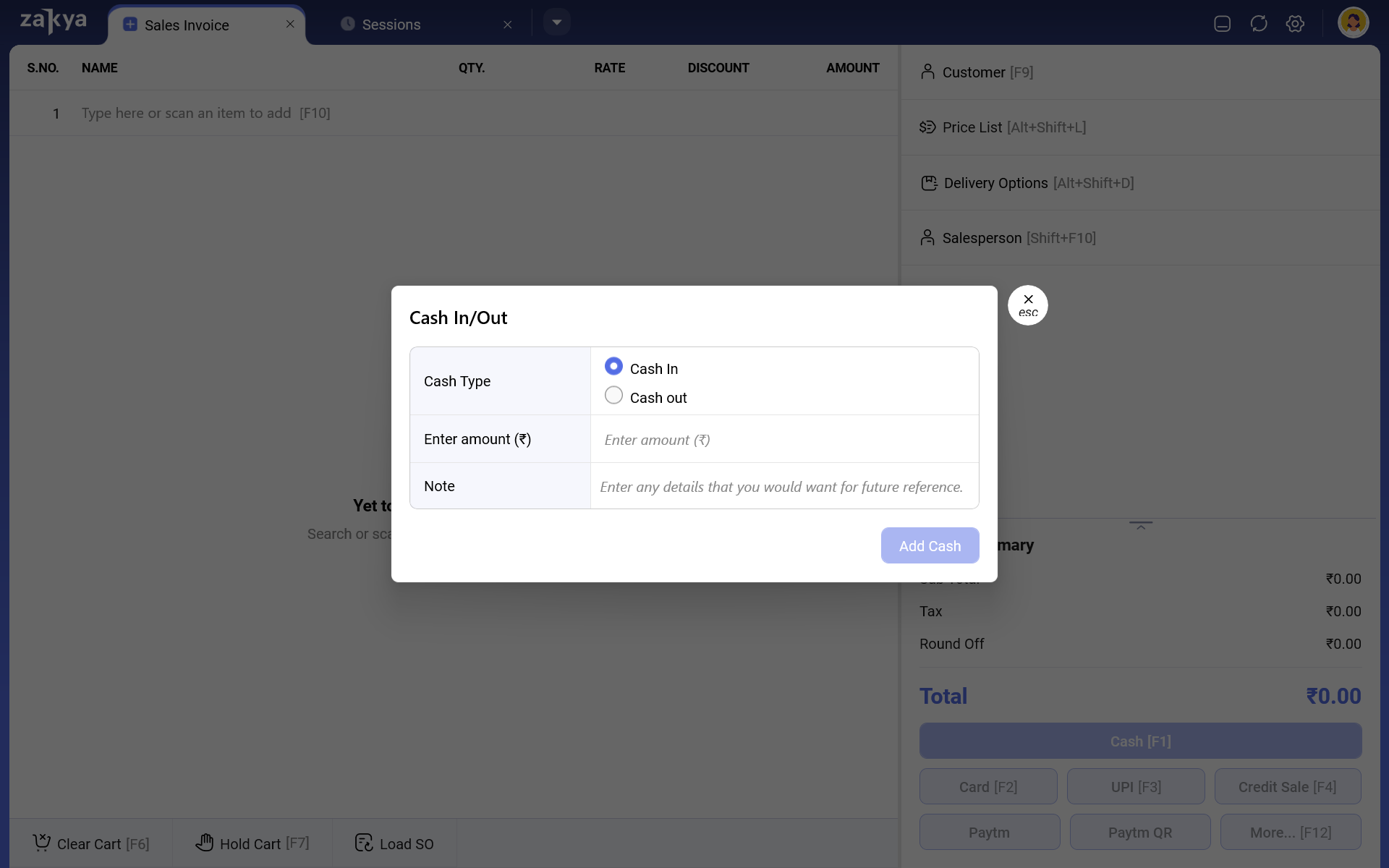Viewport: 1389px width, 868px height.
Task: Select the Cash In radio button
Action: (613, 367)
